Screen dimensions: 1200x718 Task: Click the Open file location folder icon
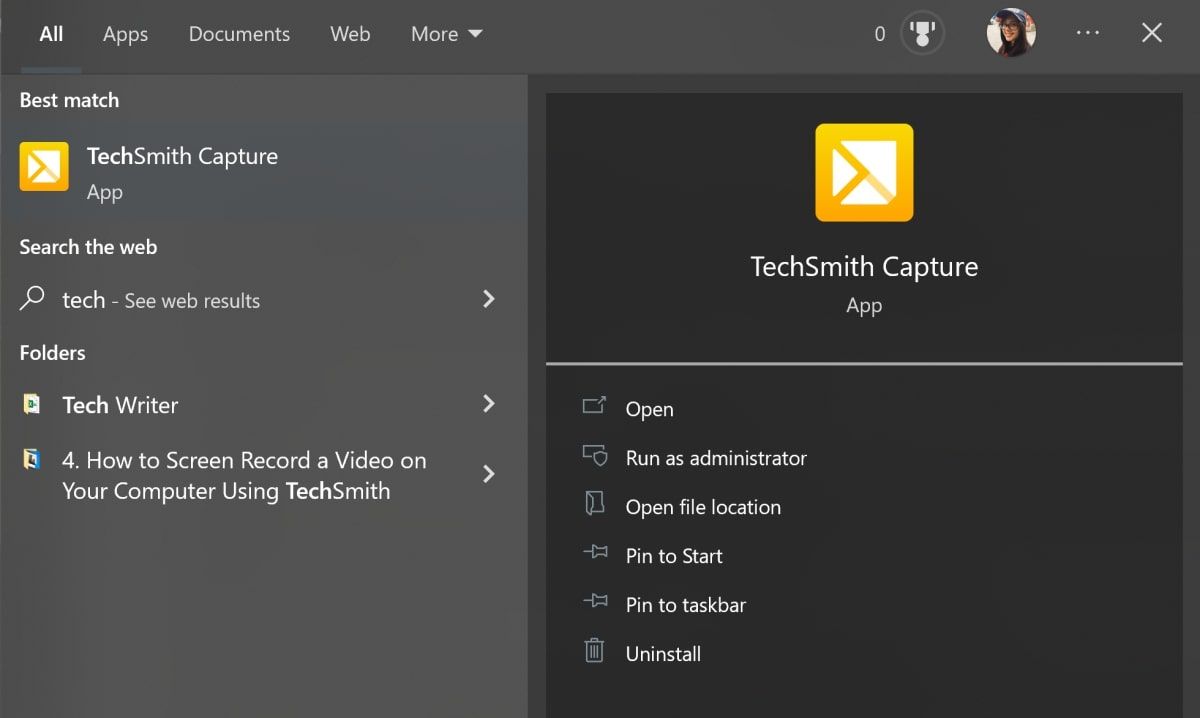(x=596, y=506)
